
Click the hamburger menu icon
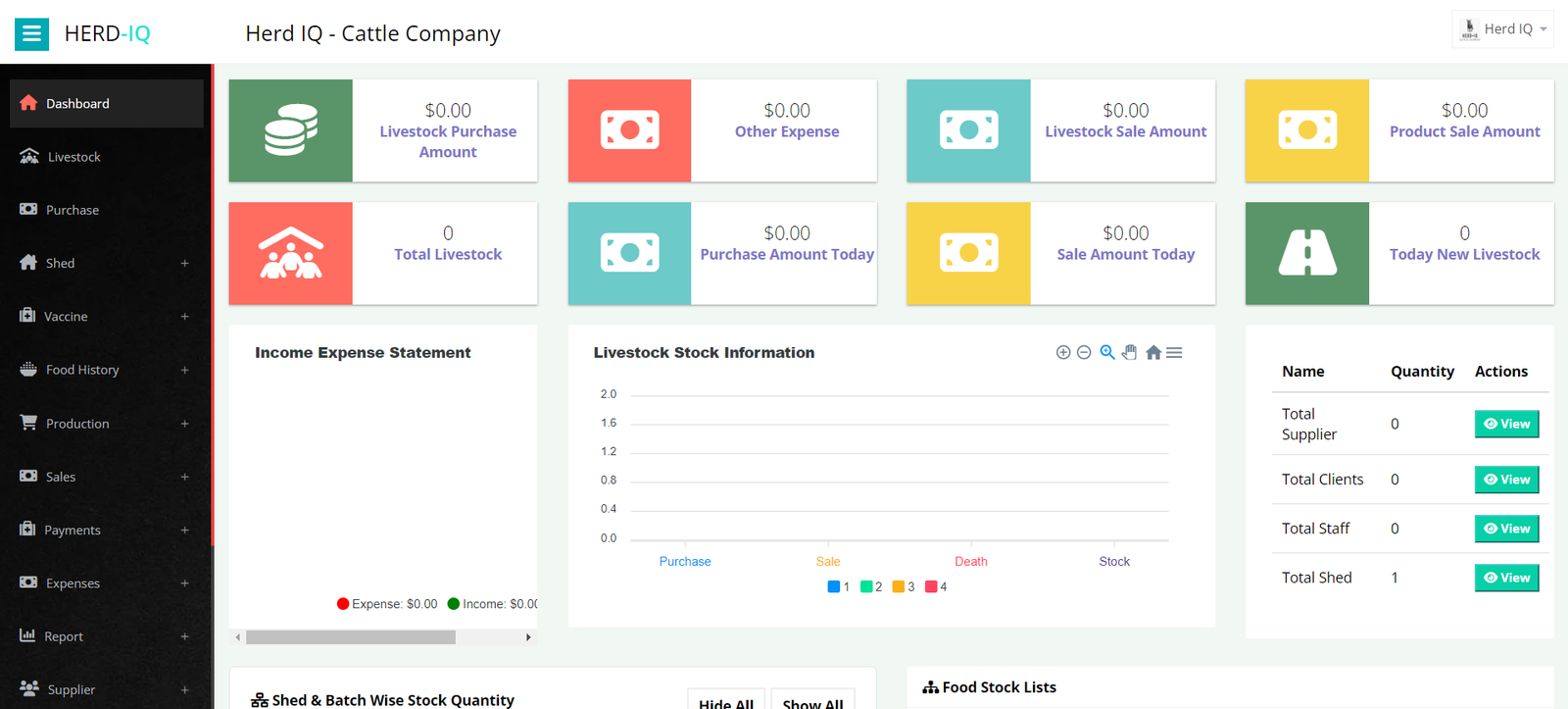pyautogui.click(x=31, y=33)
